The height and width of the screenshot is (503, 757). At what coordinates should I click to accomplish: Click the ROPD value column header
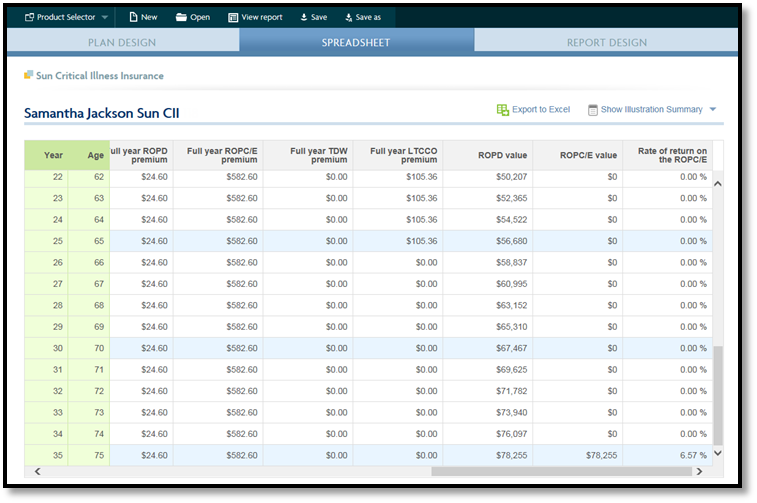pyautogui.click(x=488, y=155)
